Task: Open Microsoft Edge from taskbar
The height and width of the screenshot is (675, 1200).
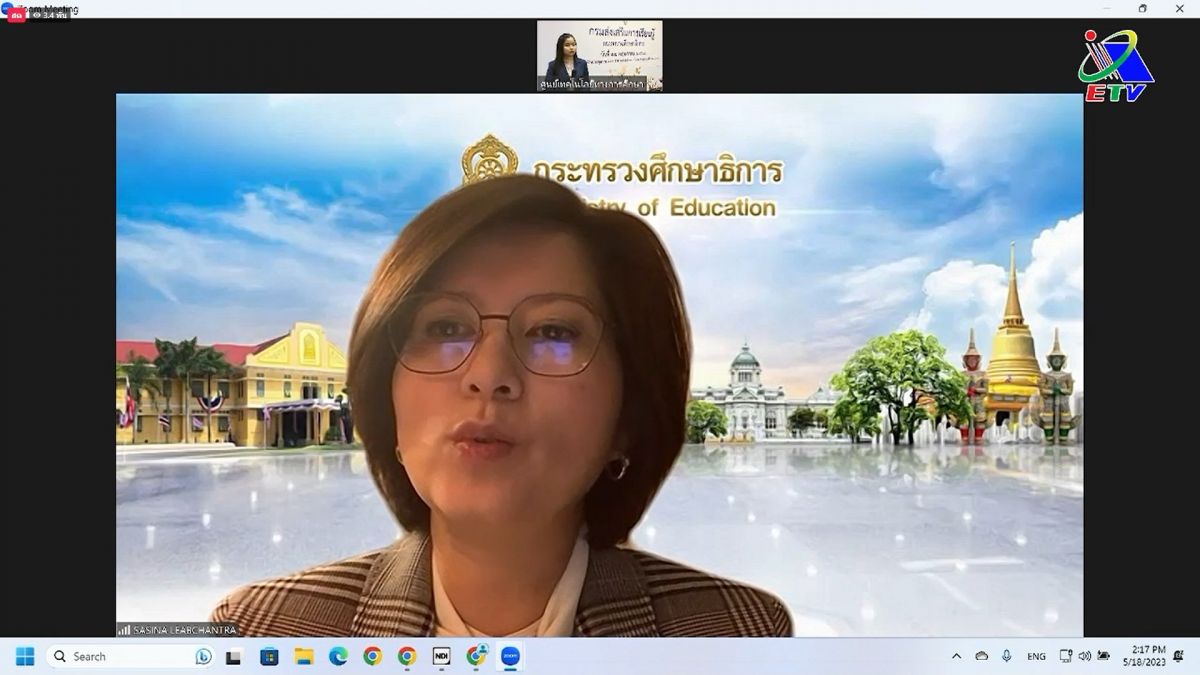Action: (x=338, y=656)
